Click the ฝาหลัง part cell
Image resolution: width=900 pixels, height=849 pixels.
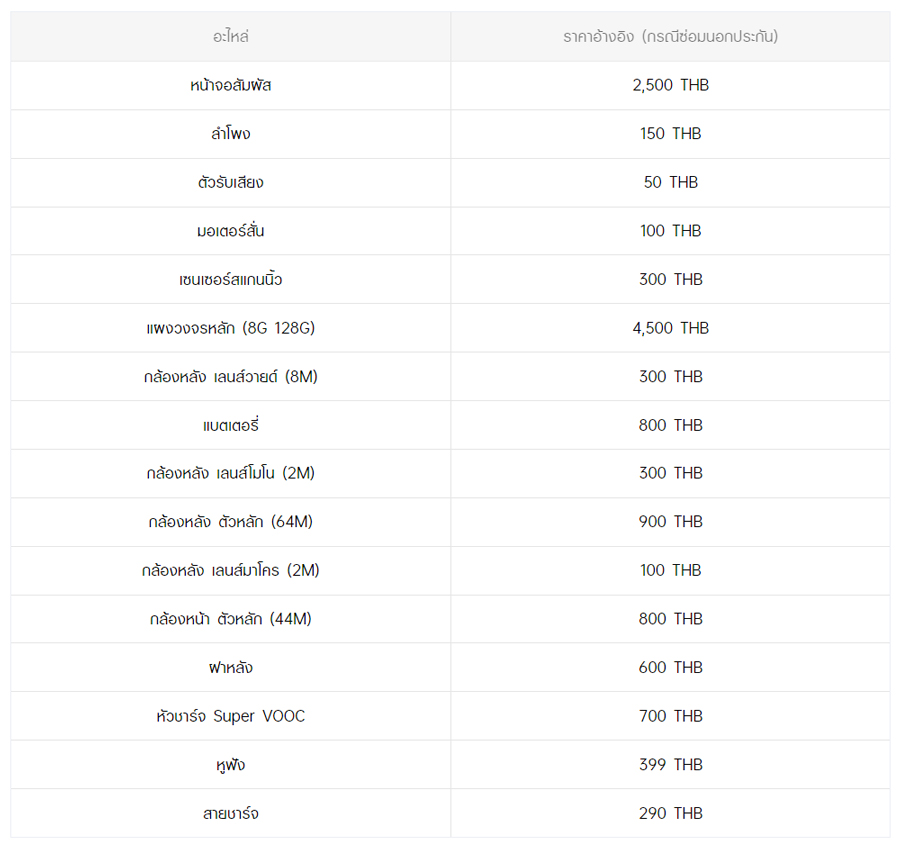(x=230, y=667)
